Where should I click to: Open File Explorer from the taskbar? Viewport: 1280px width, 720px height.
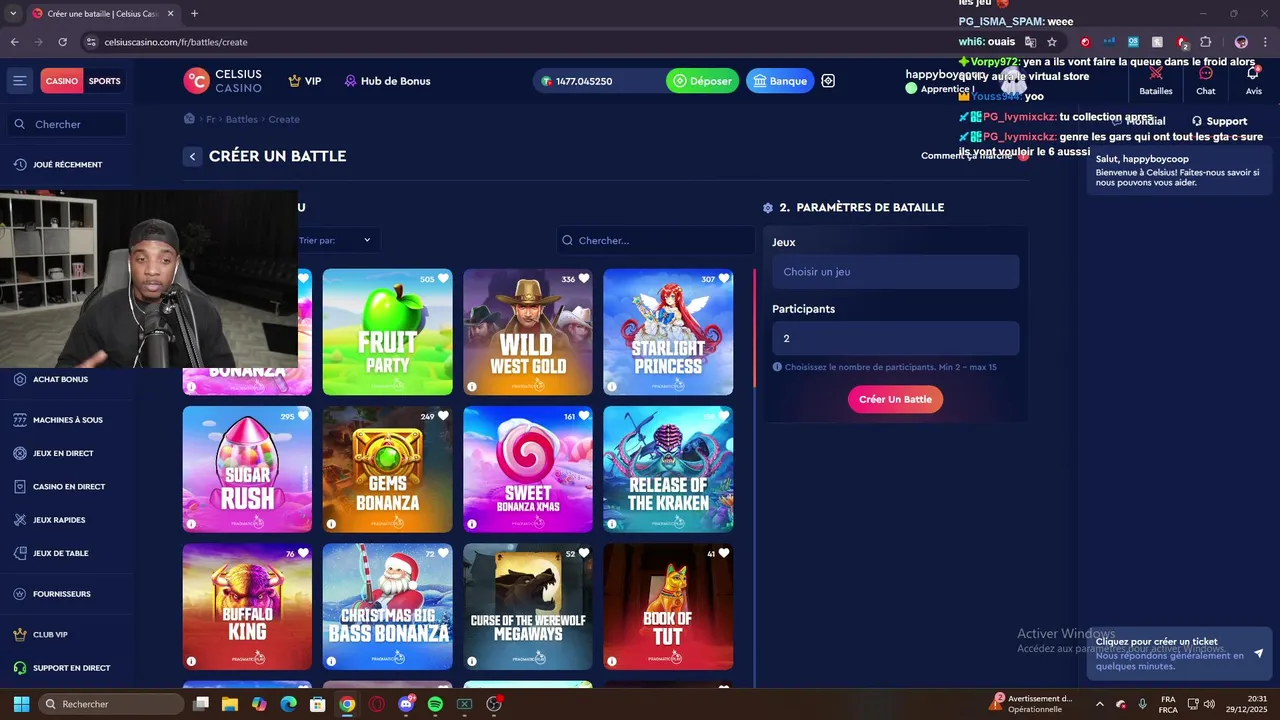[x=230, y=704]
